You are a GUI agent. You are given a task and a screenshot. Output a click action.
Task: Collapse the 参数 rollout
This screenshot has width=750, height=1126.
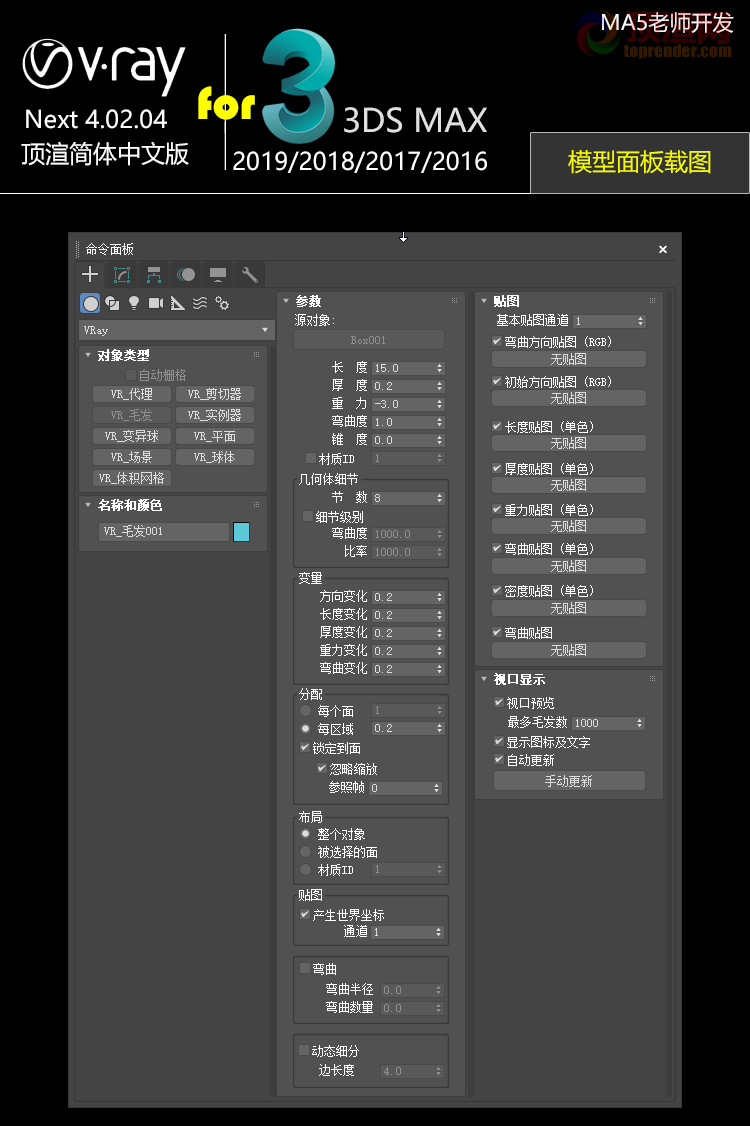tap(286, 301)
